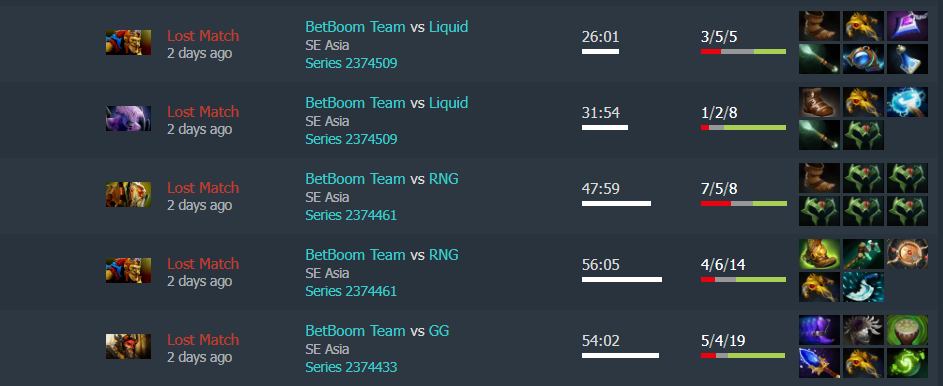Viewport: 943px width, 386px height.
Task: Select the green-glowing Guardian Greaves boots icon
Action: point(819,254)
